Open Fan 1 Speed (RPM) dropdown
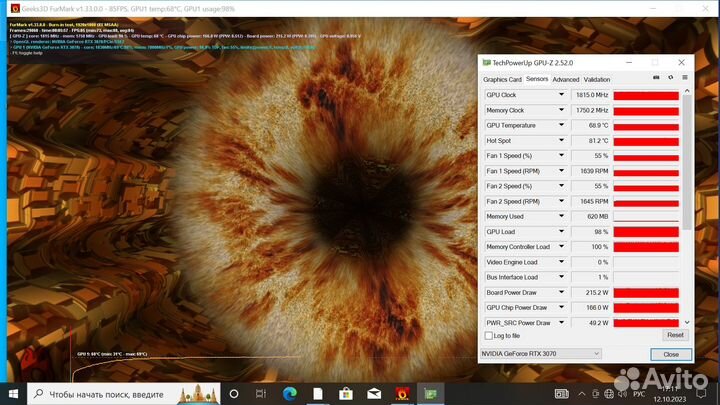Image resolution: width=720 pixels, height=405 pixels. tap(561, 171)
